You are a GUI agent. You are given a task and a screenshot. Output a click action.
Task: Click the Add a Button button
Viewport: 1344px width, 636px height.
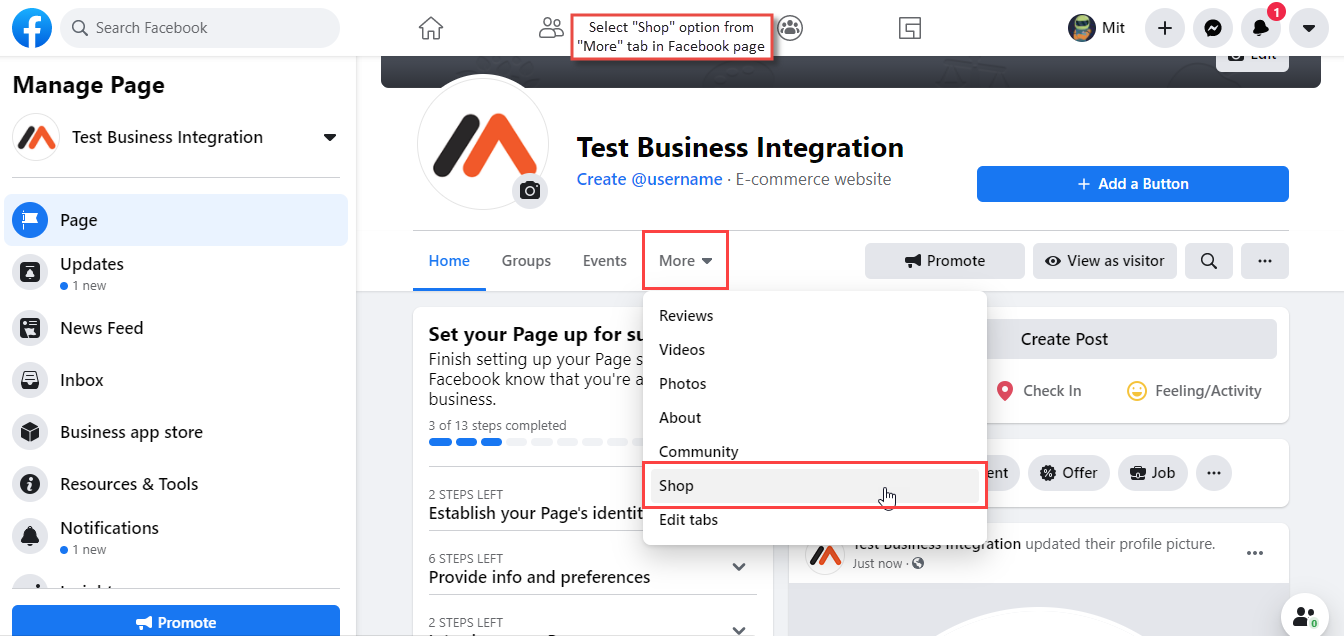click(1133, 184)
